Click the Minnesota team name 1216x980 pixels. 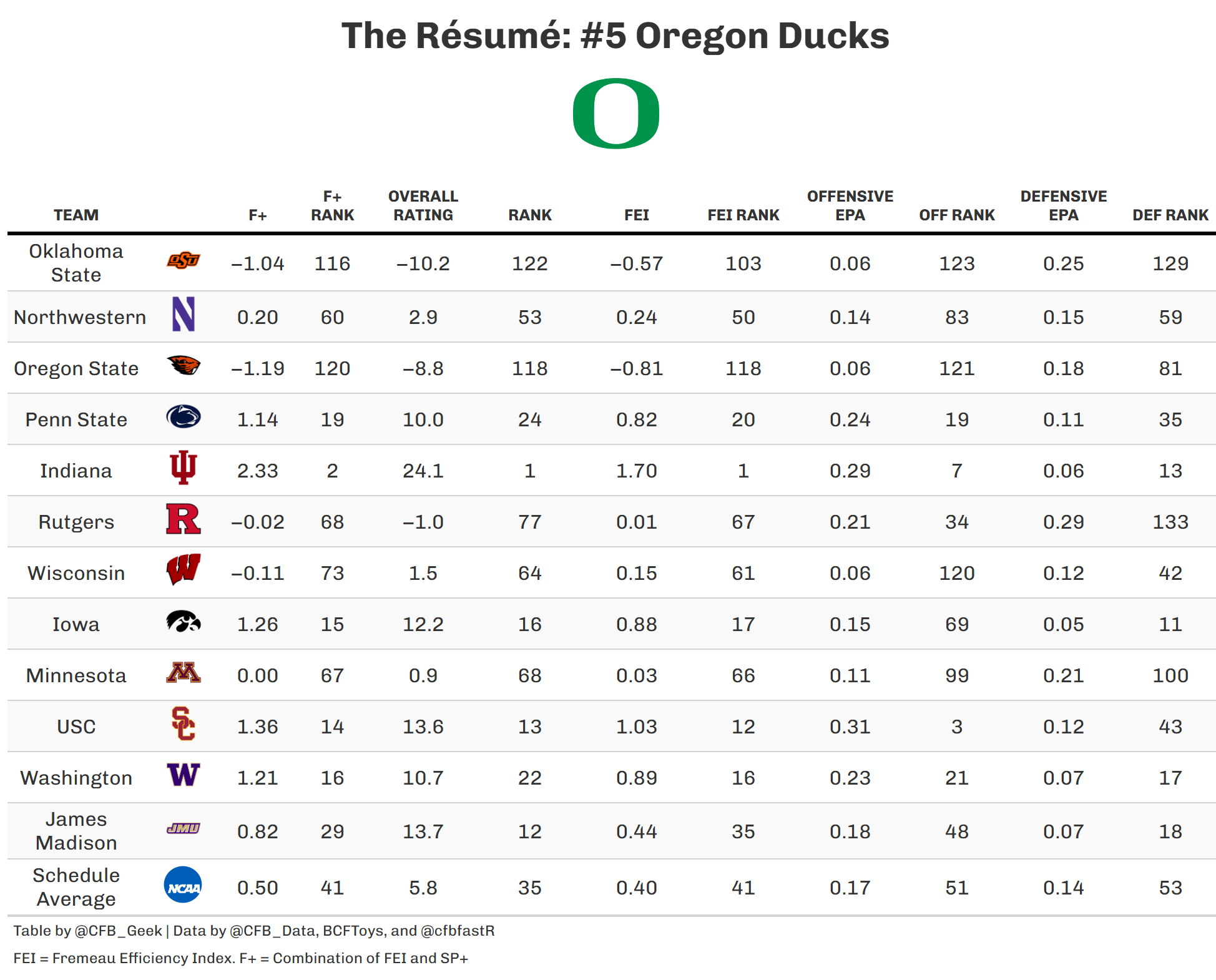76,675
